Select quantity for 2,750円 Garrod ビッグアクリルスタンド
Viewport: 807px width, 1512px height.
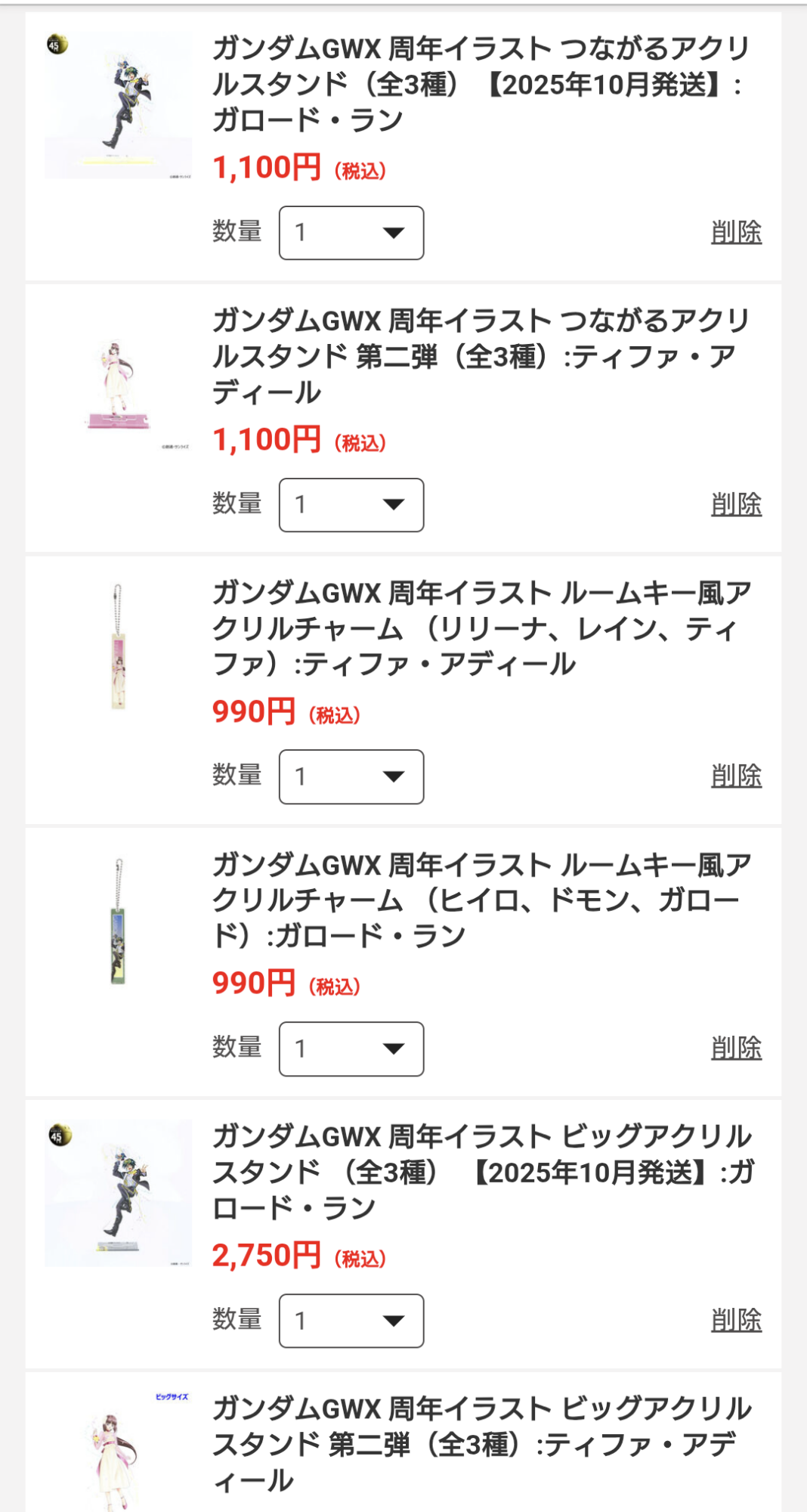tap(351, 1321)
